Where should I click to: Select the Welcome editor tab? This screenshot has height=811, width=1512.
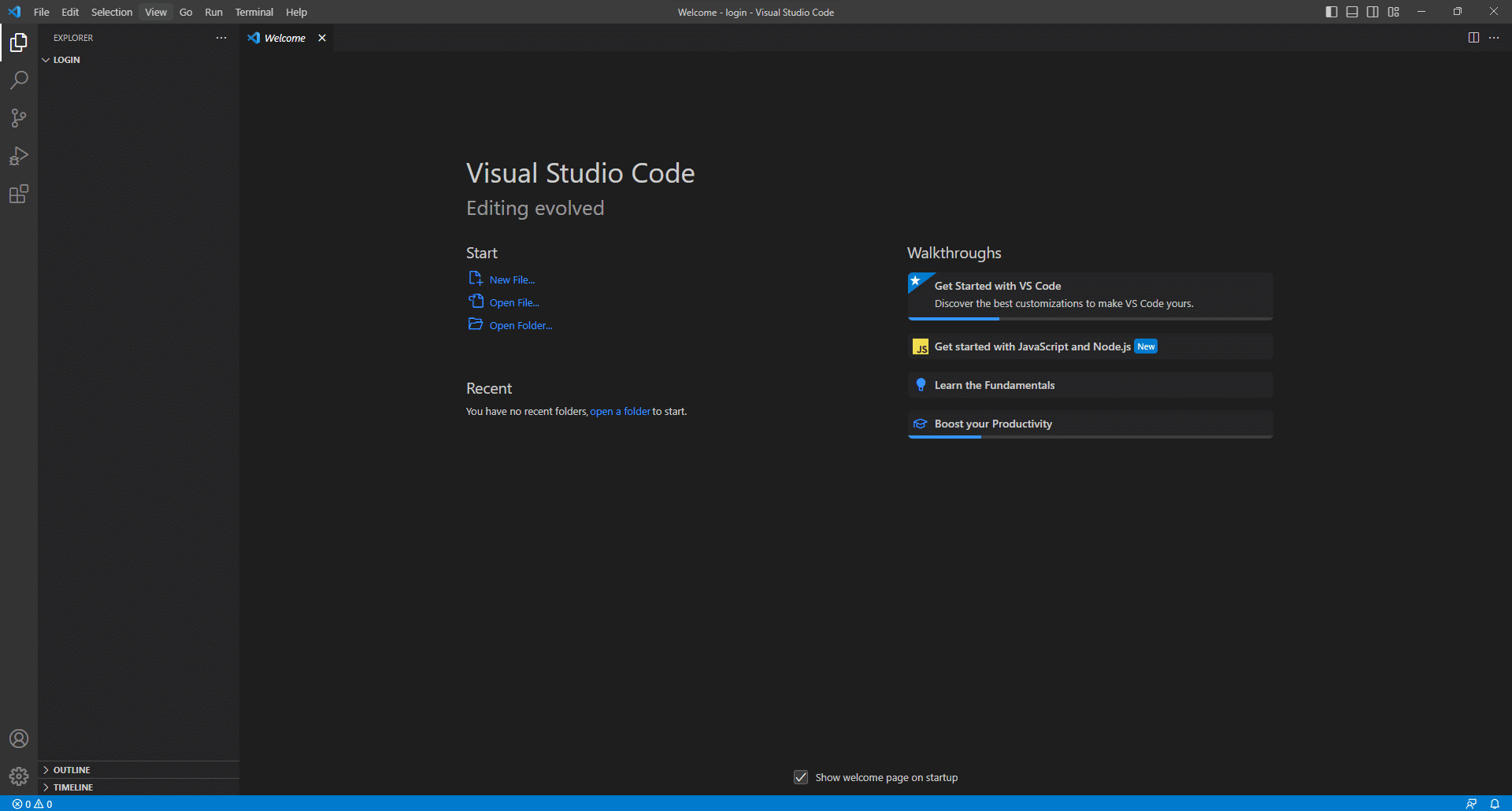click(x=285, y=38)
